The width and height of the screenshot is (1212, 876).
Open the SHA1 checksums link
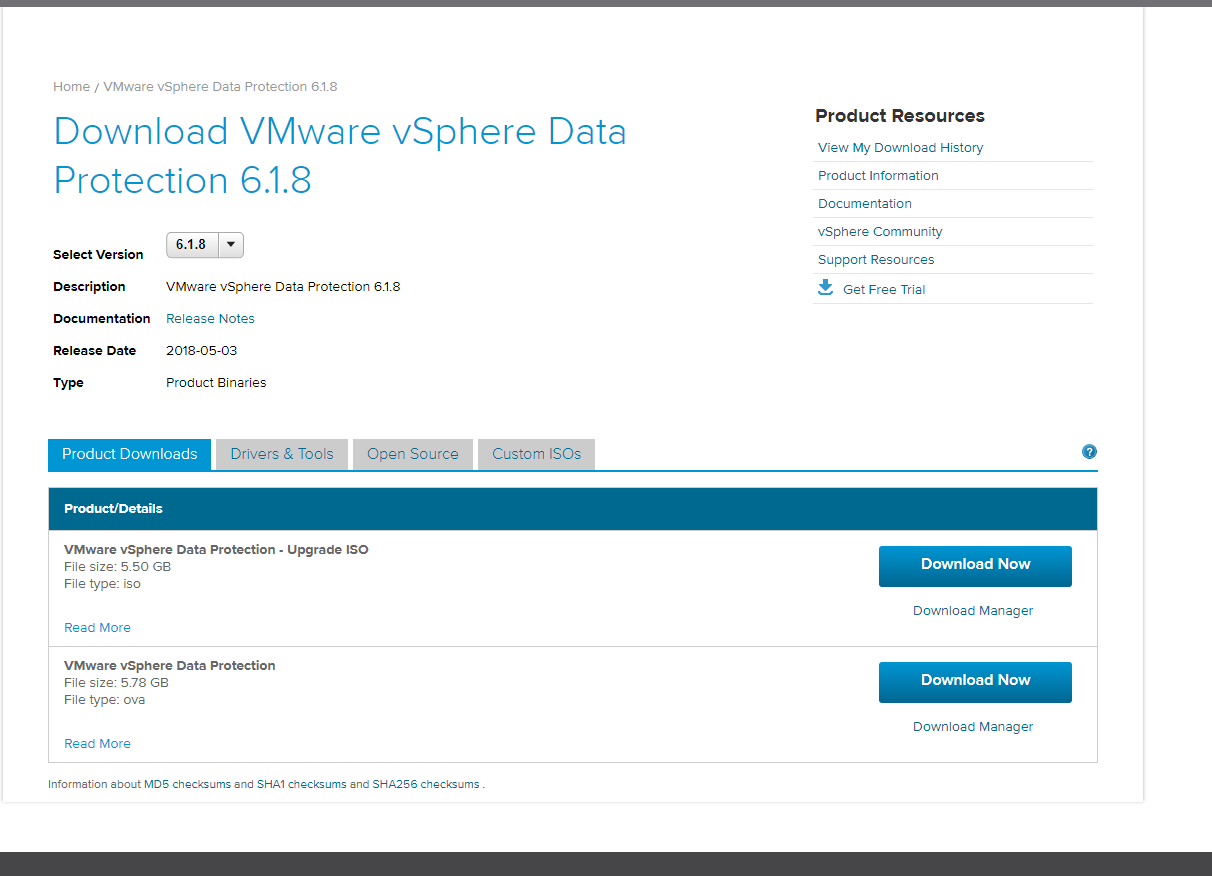click(302, 785)
